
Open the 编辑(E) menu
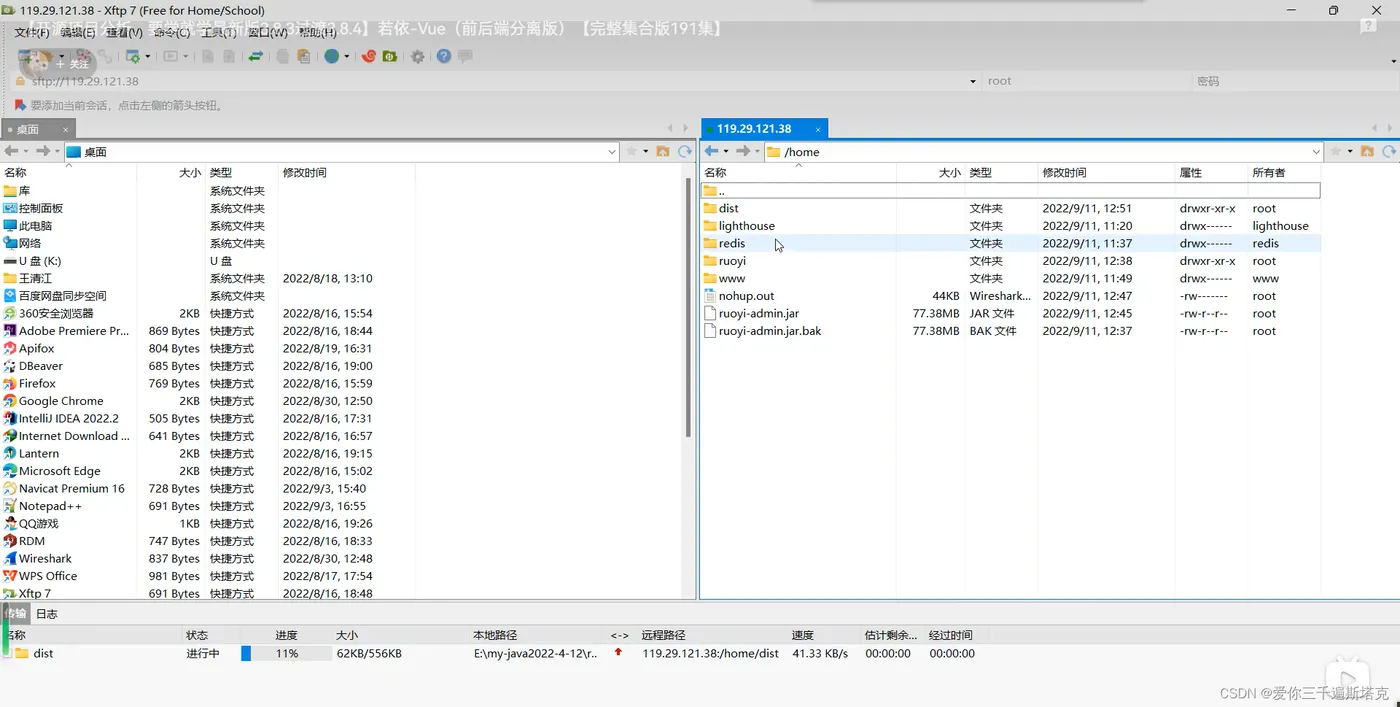point(78,32)
